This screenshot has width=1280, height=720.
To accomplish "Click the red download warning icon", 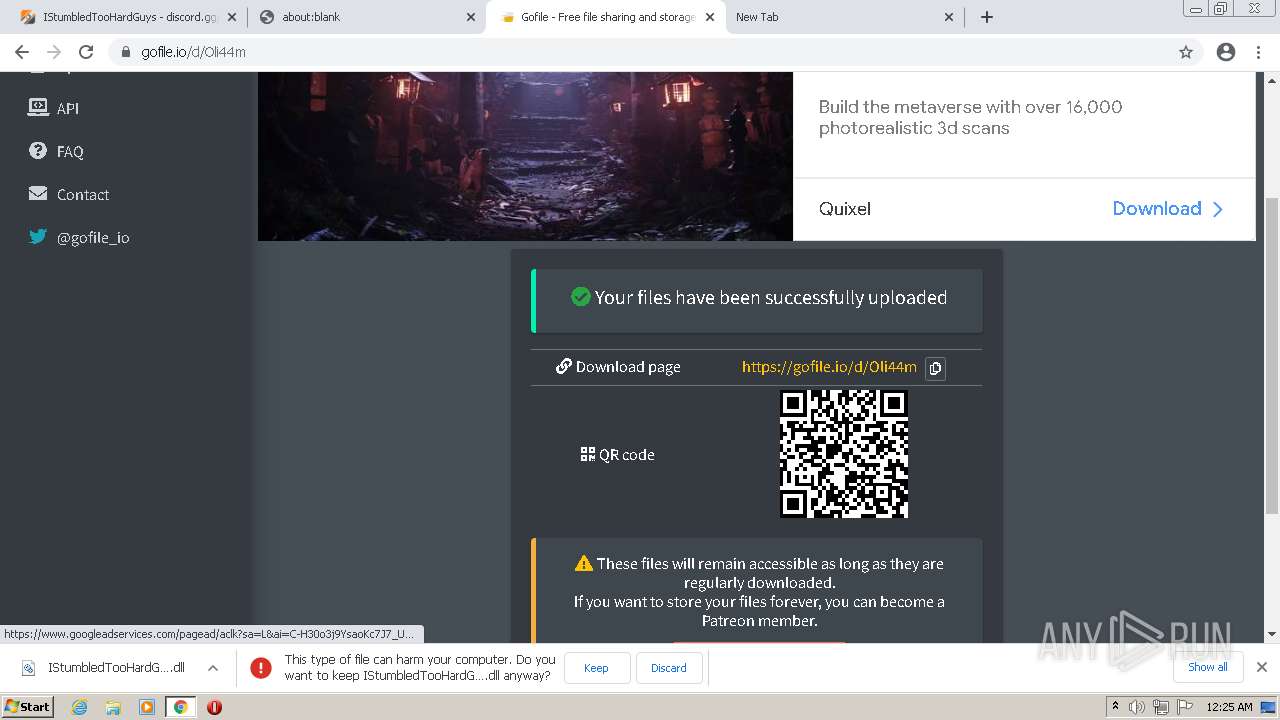I will coord(261,668).
